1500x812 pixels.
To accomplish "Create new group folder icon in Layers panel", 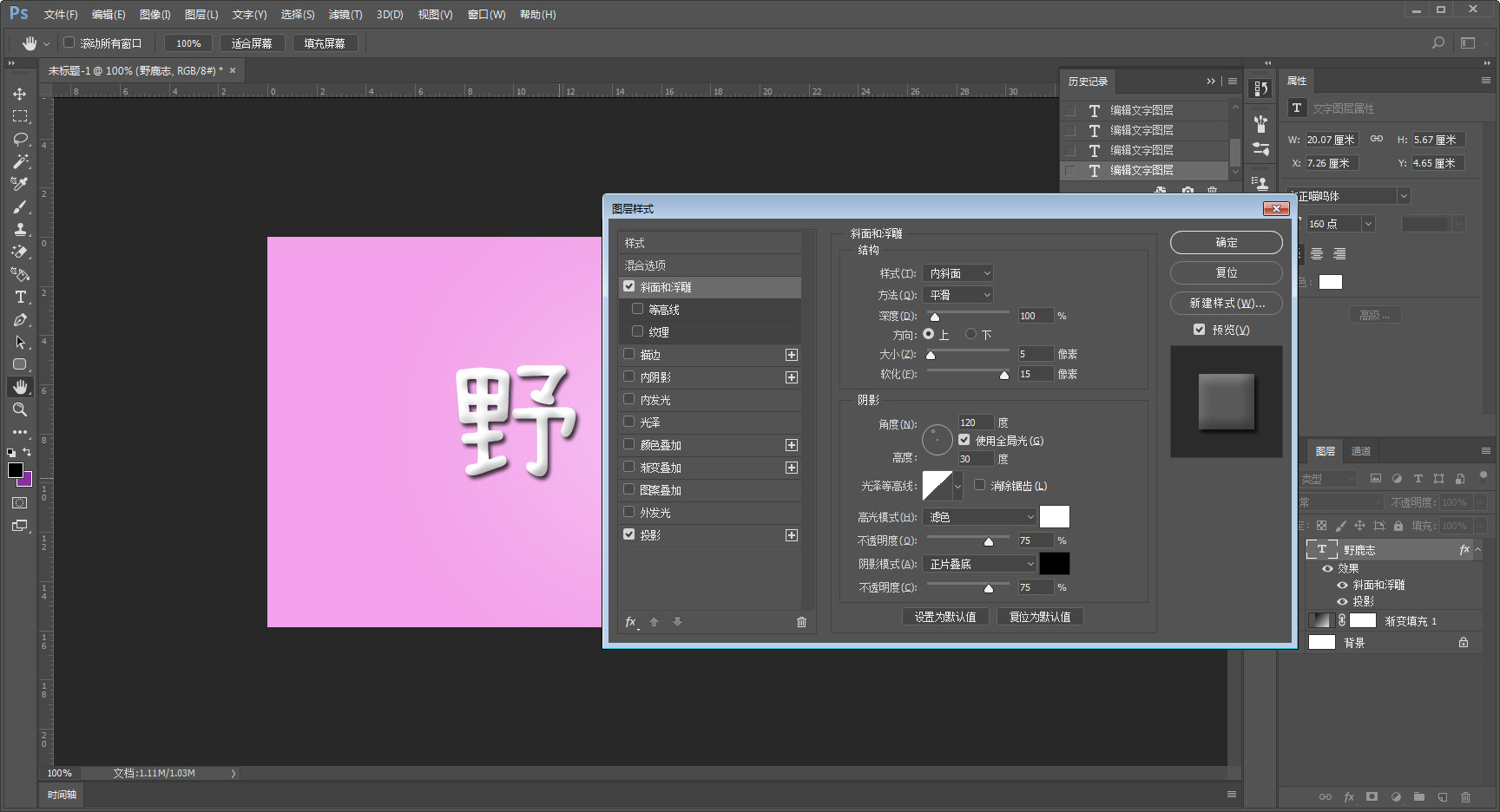I will coord(1418,796).
